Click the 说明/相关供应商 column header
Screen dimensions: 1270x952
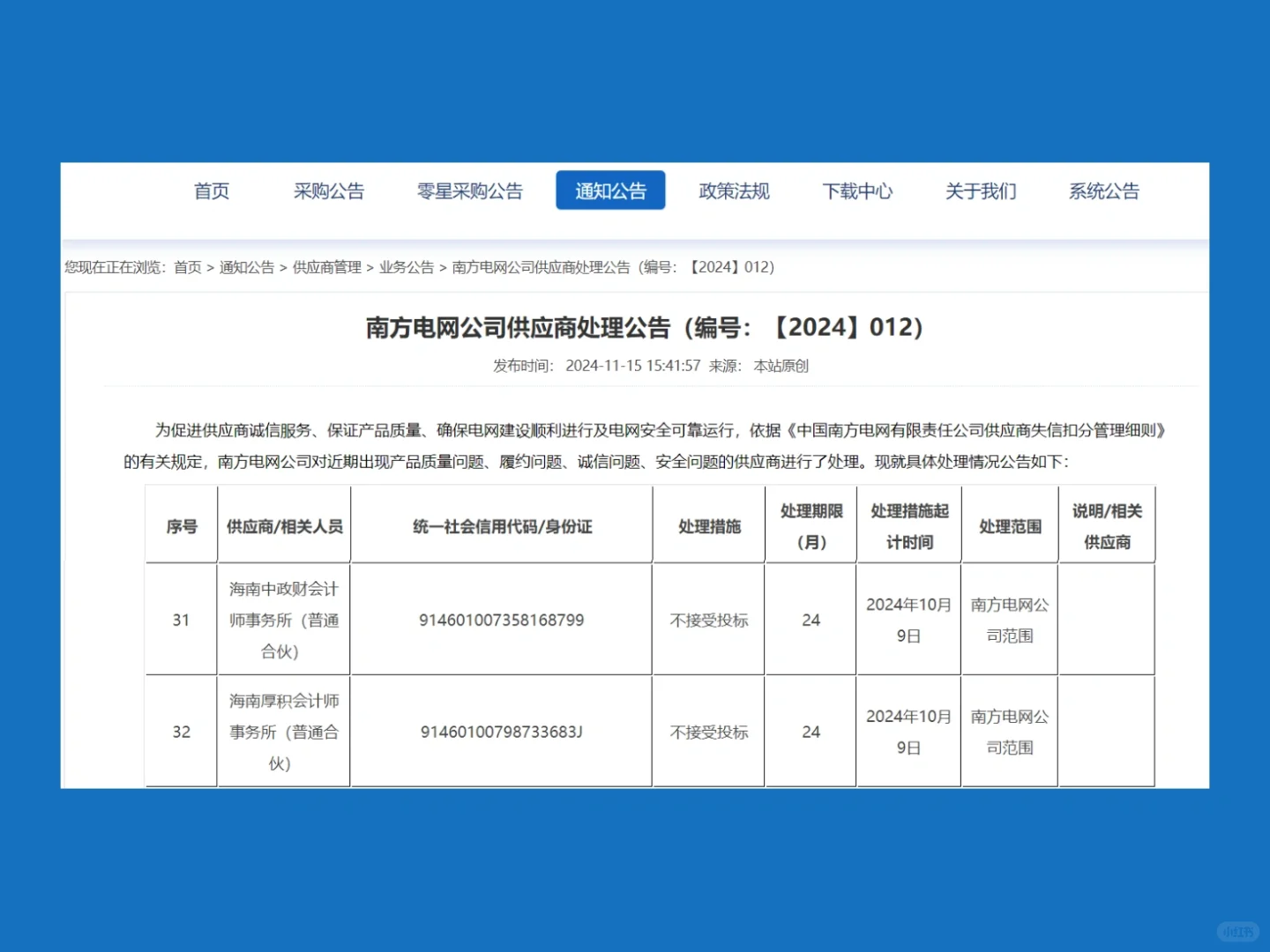[x=1107, y=526]
